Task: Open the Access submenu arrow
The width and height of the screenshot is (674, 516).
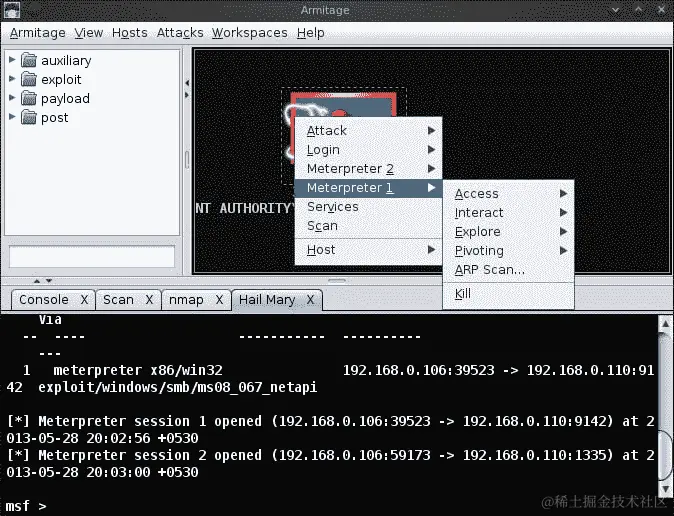Action: click(x=564, y=194)
